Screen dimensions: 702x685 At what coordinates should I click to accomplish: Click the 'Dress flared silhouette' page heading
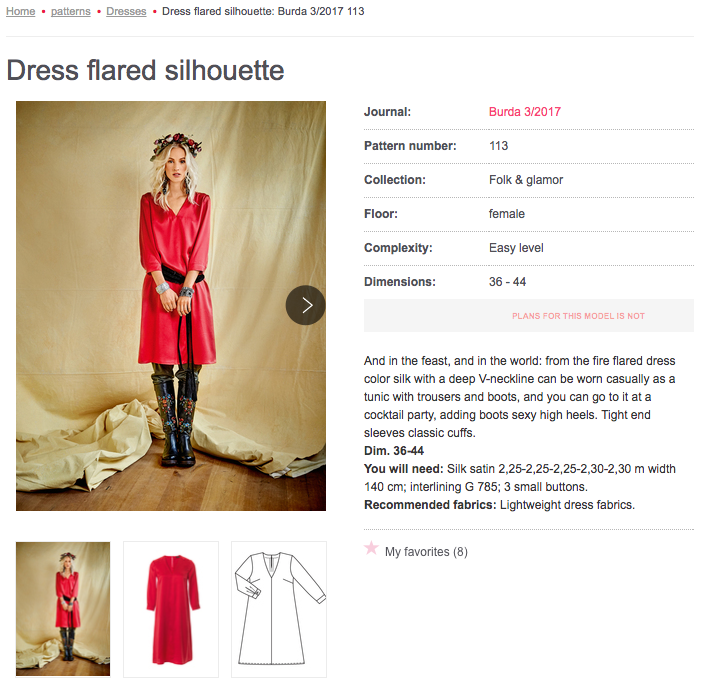pos(145,70)
